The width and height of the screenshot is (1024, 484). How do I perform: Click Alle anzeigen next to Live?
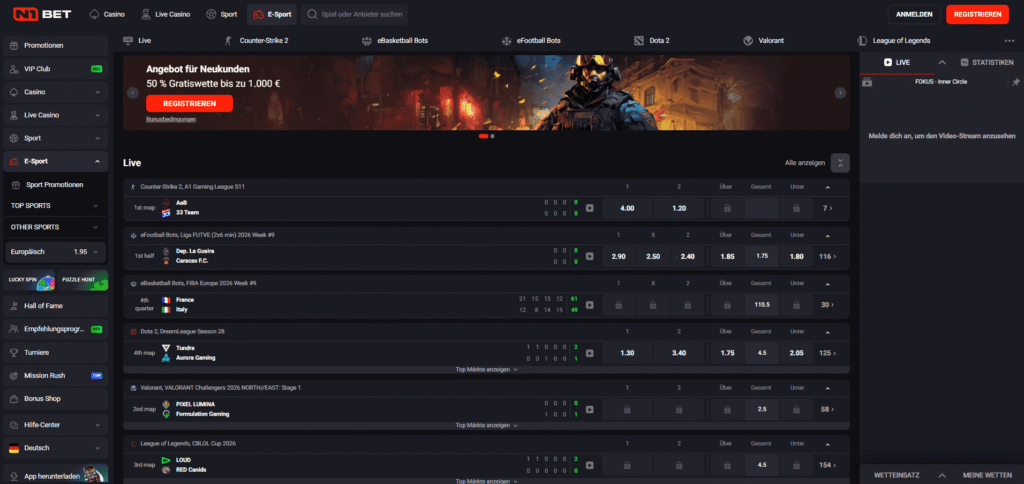tap(805, 163)
